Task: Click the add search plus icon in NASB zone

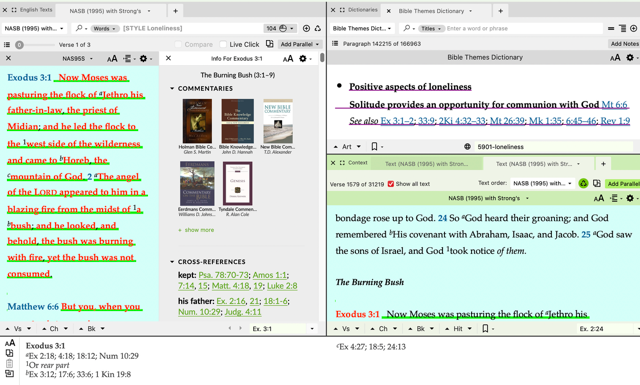Action: pyautogui.click(x=306, y=28)
